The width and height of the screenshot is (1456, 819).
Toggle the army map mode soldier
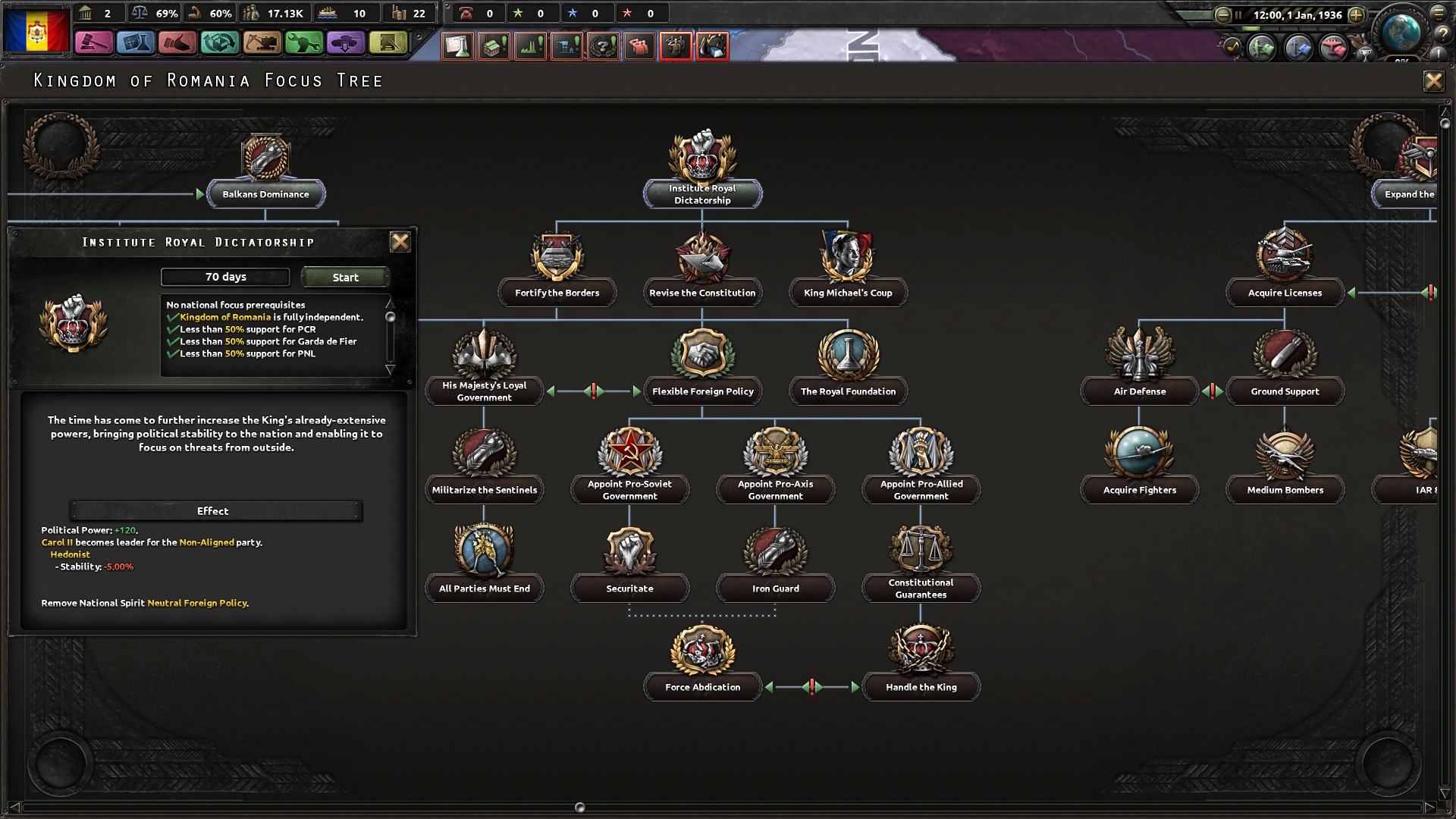click(x=1263, y=49)
